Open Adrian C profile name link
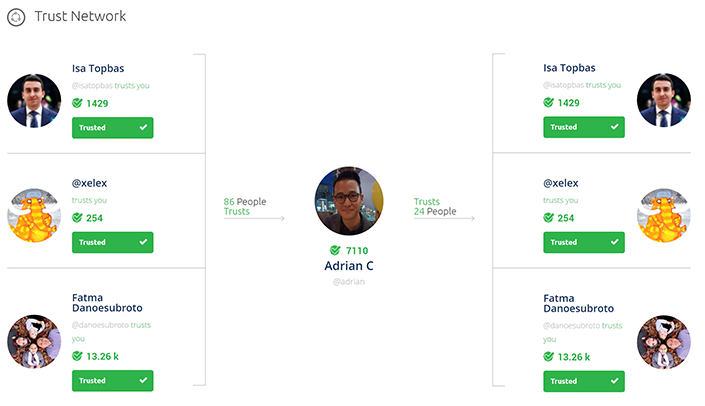 [349, 266]
